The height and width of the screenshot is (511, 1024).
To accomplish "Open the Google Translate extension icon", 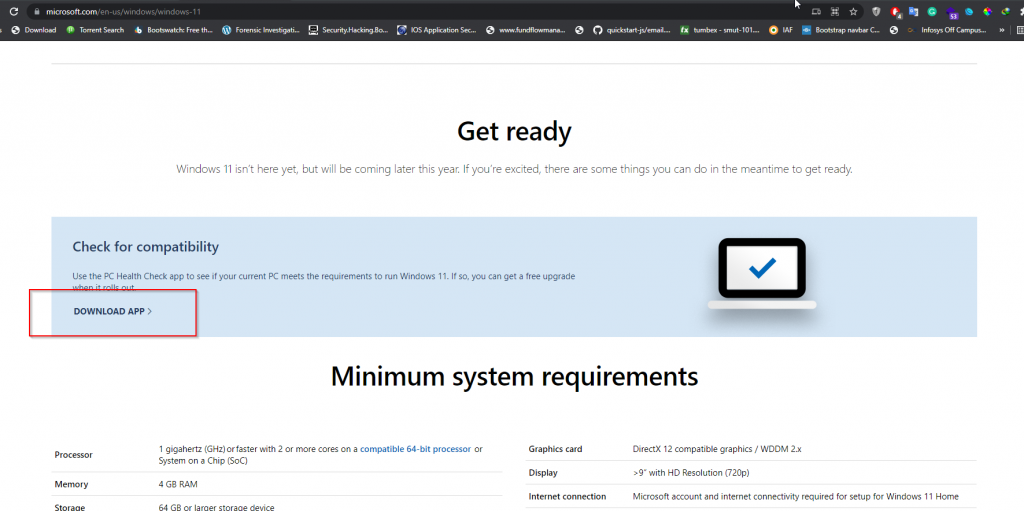I will point(914,12).
